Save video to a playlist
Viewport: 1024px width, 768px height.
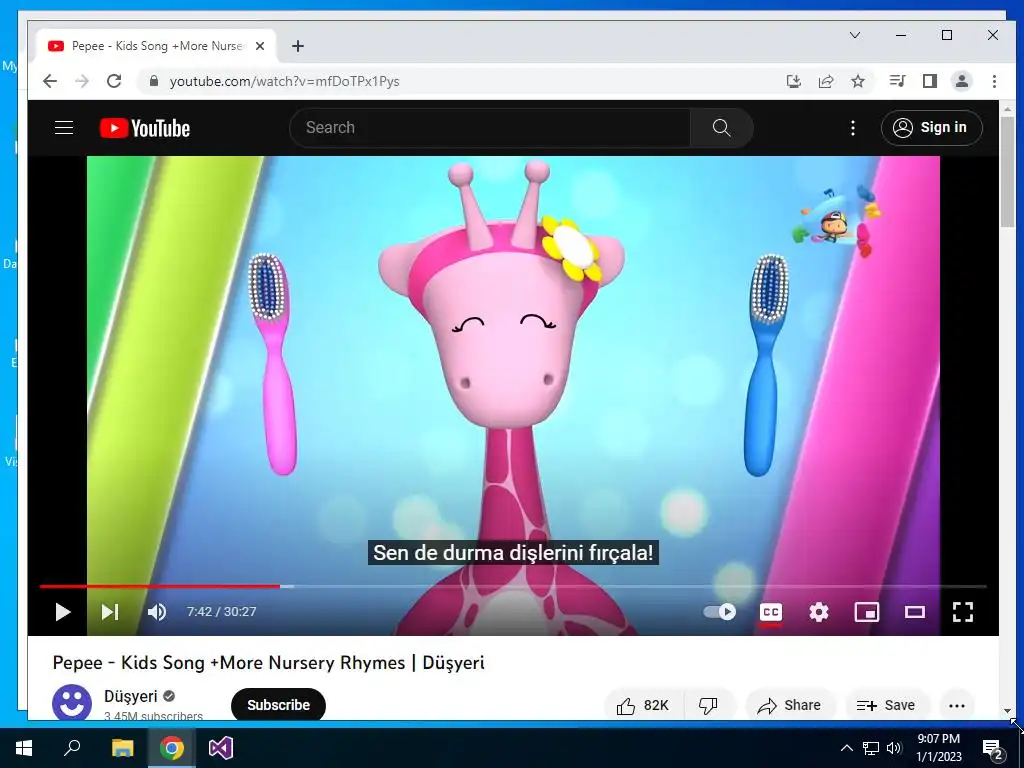click(886, 705)
